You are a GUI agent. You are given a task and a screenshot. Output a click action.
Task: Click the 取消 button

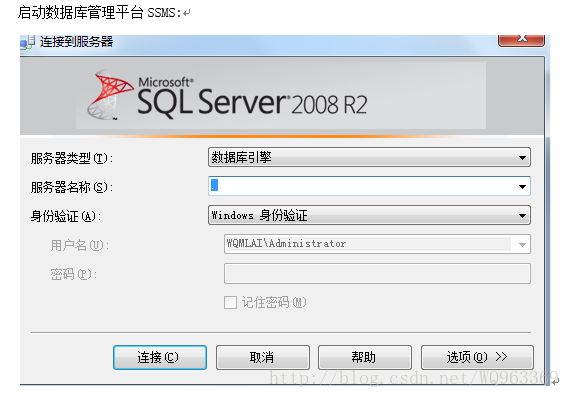(x=262, y=357)
